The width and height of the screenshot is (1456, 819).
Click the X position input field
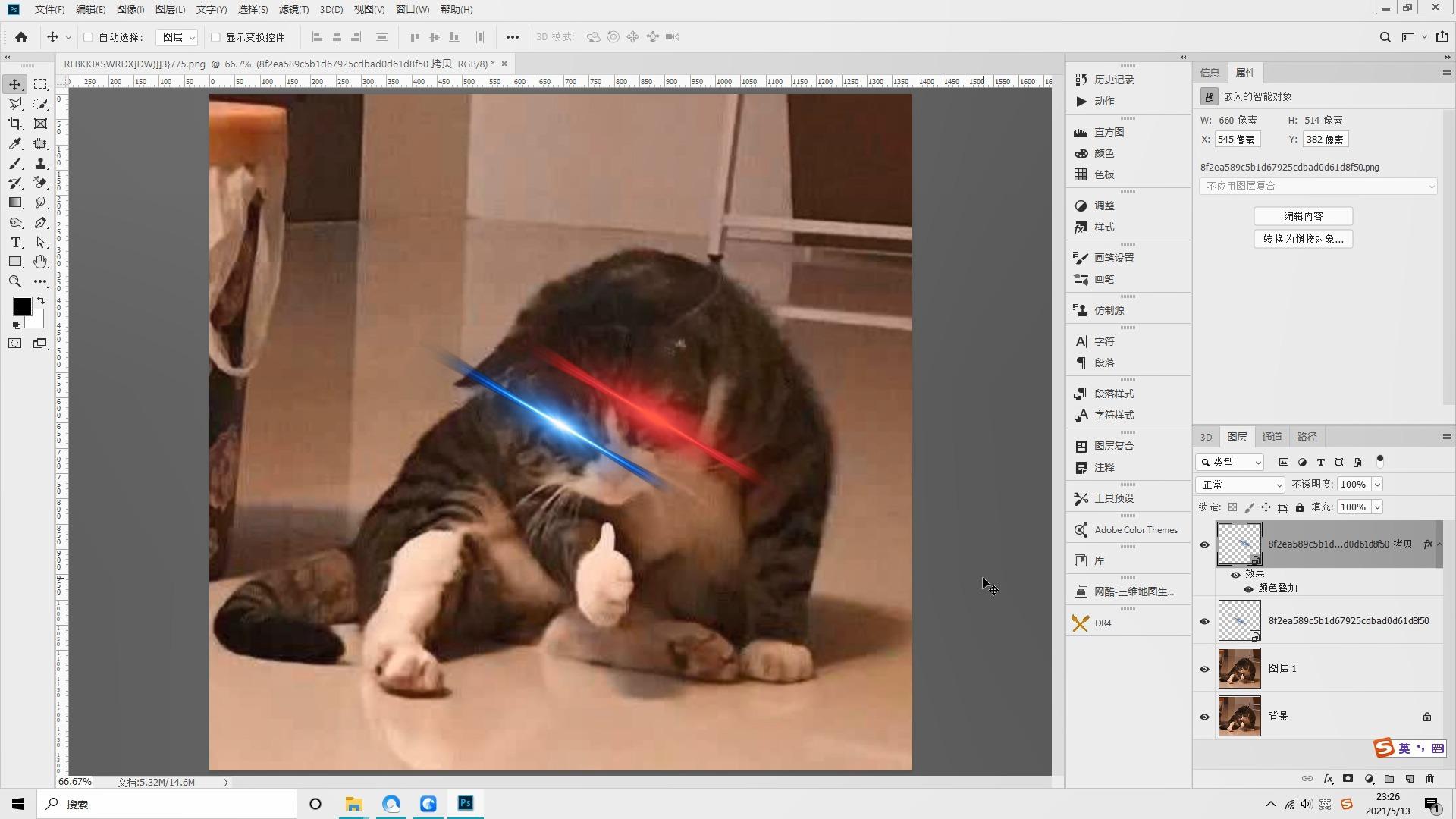pyautogui.click(x=1238, y=140)
